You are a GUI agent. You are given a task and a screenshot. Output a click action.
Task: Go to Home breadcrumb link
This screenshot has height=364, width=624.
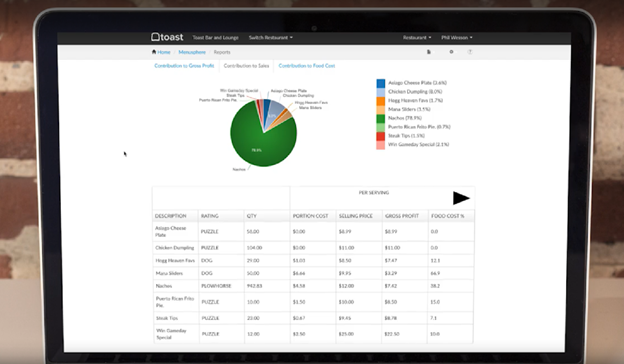coord(164,52)
